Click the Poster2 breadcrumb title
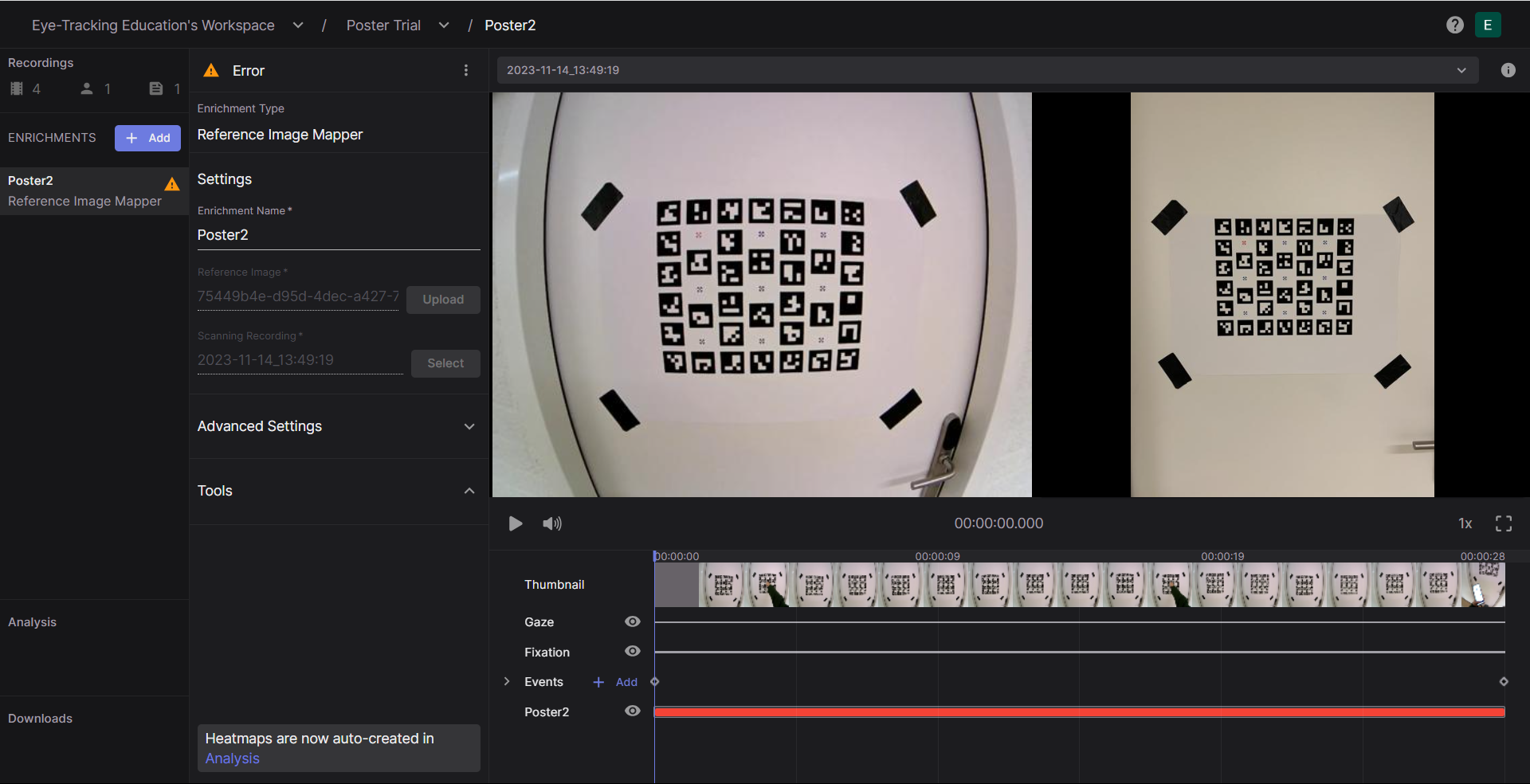This screenshot has height=784, width=1530. point(510,25)
